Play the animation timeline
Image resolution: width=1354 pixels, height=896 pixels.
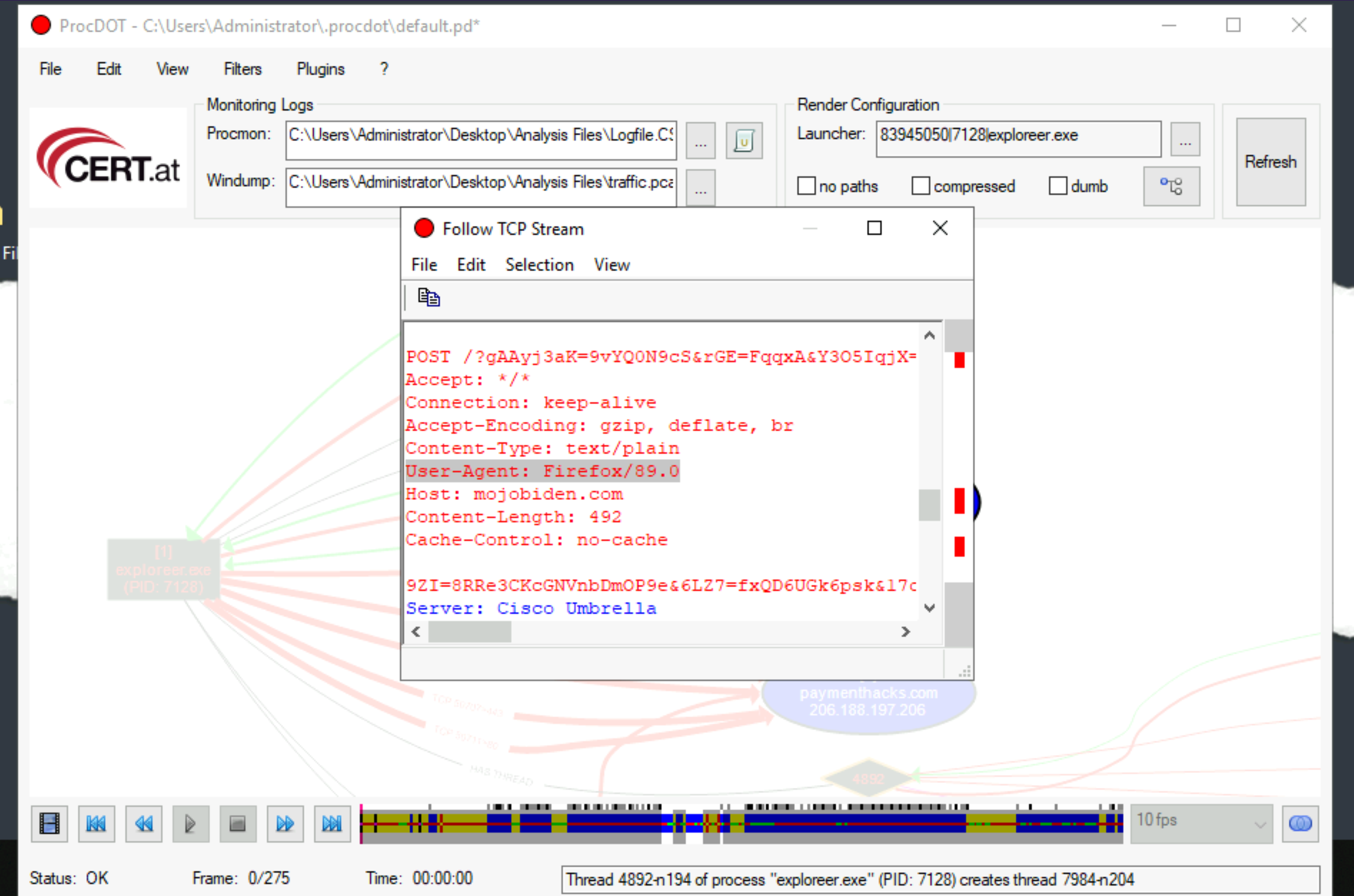click(x=190, y=824)
